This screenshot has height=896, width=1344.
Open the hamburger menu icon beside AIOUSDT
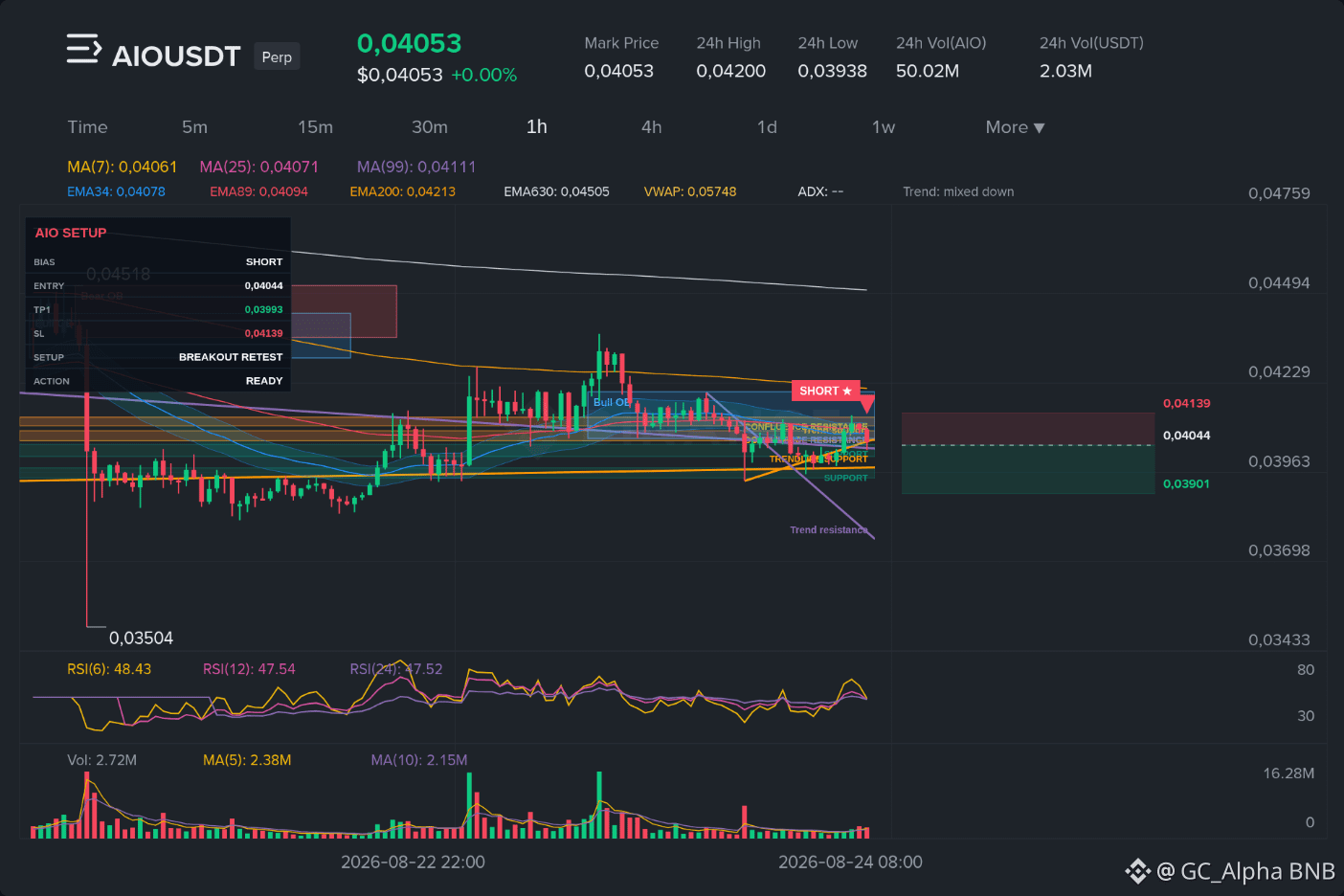(83, 49)
